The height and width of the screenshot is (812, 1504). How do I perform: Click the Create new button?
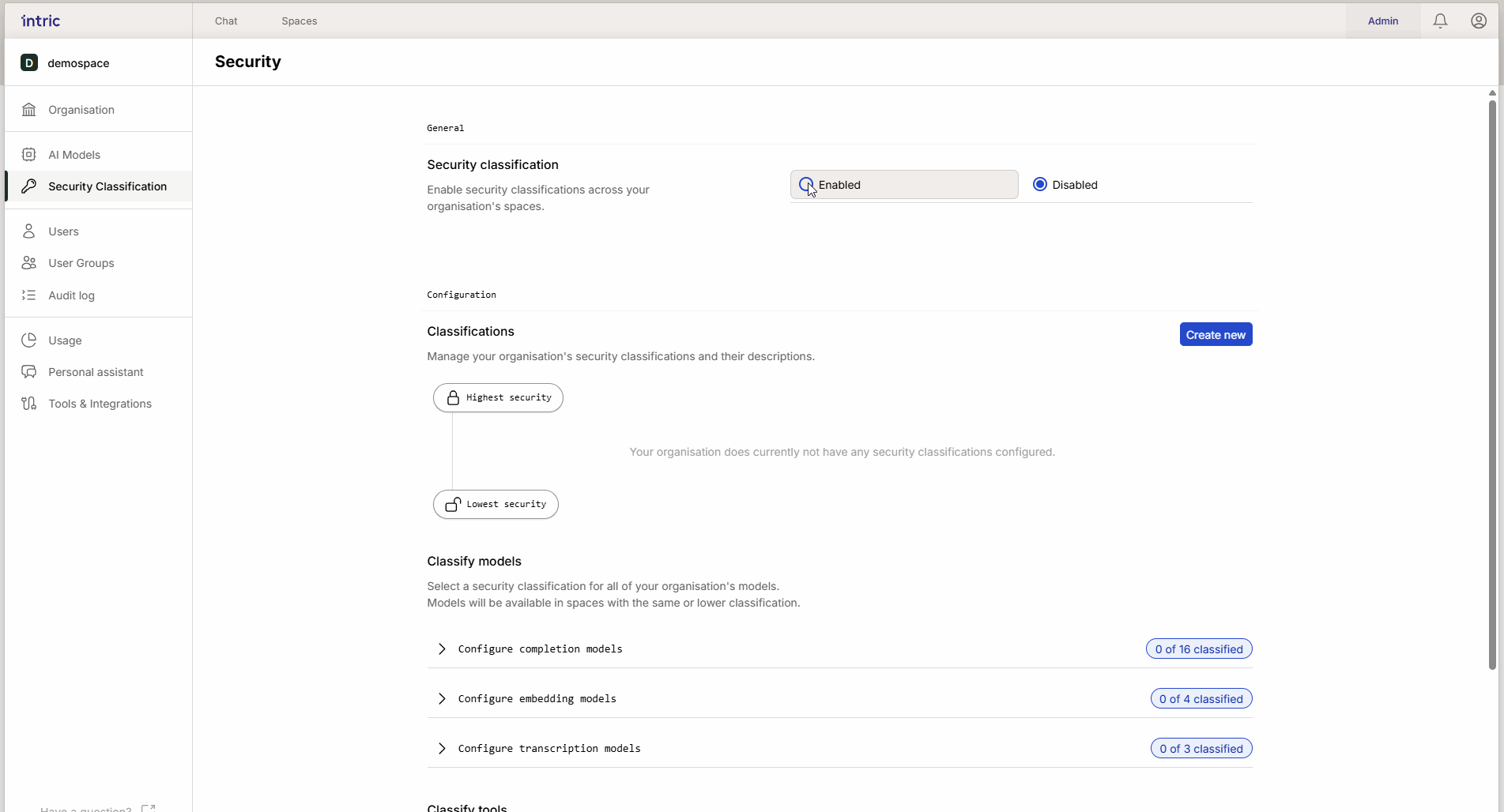[x=1215, y=335]
